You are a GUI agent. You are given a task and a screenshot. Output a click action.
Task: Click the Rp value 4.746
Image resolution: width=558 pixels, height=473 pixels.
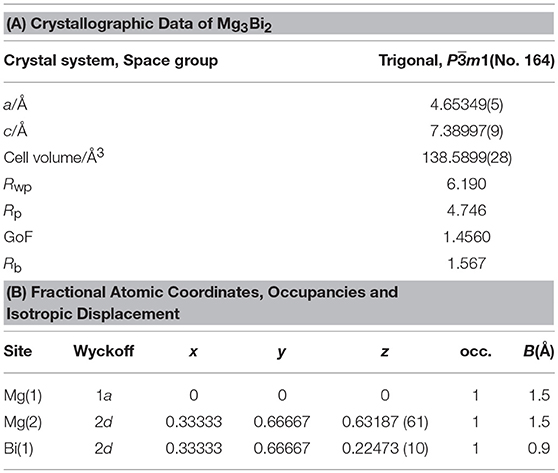tap(467, 210)
